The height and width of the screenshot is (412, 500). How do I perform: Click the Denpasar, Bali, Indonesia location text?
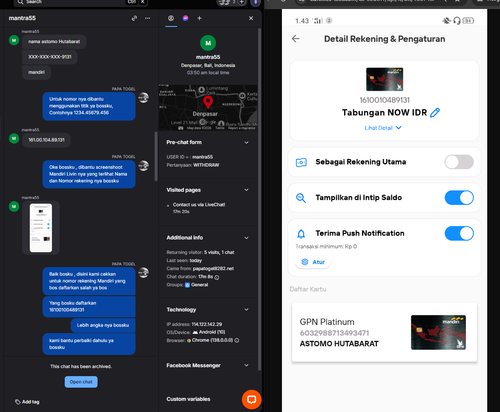(208, 65)
